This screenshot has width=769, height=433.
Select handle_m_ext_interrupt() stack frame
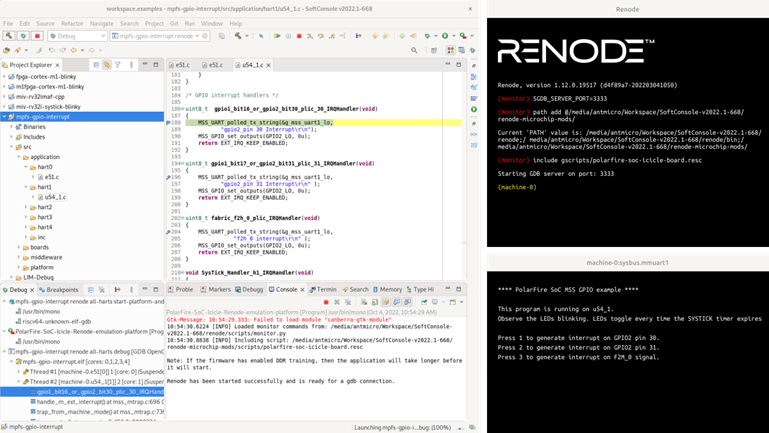click(x=97, y=402)
